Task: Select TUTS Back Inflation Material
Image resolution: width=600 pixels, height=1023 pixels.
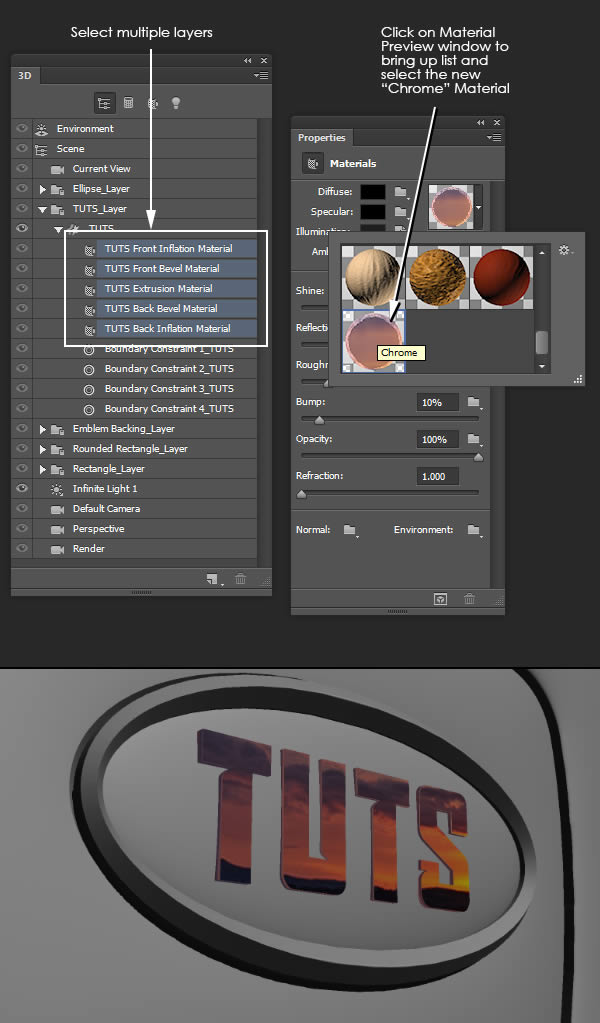Action: pos(177,329)
